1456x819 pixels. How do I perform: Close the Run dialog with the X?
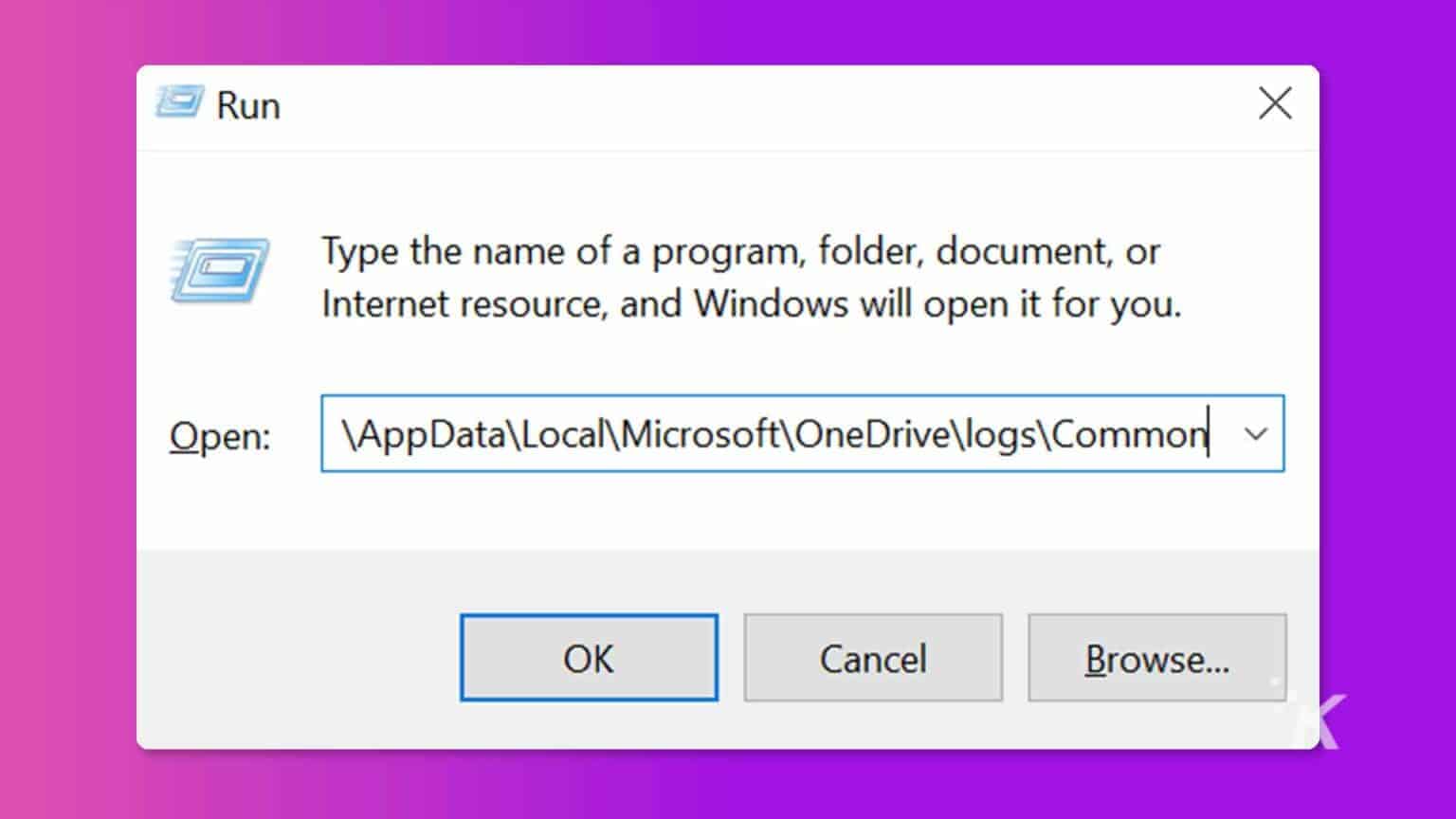[1275, 104]
